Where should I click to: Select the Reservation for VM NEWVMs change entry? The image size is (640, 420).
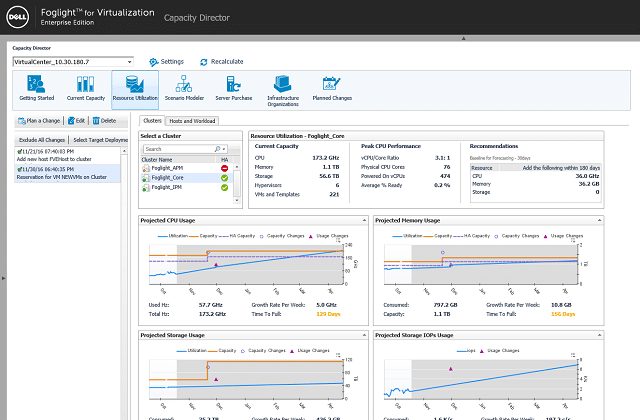[x=67, y=173]
